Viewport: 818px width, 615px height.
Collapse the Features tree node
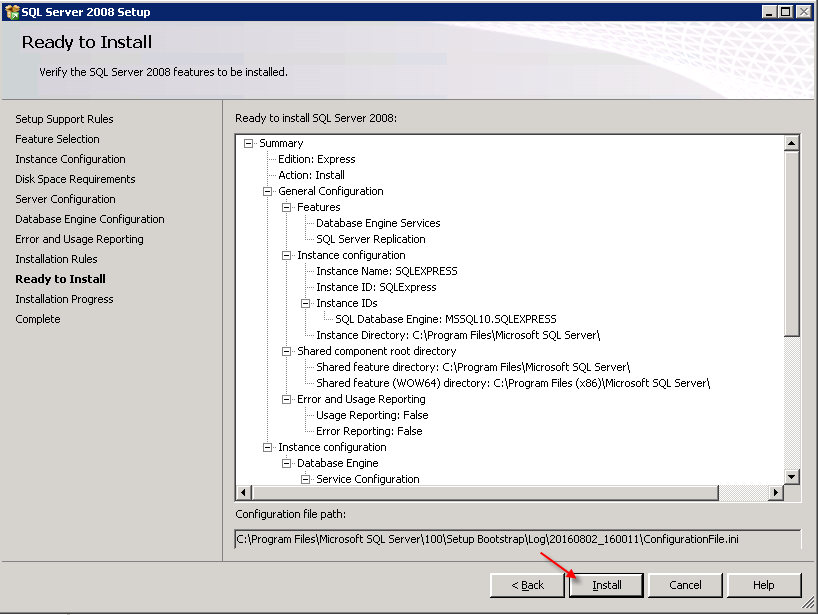coord(286,208)
